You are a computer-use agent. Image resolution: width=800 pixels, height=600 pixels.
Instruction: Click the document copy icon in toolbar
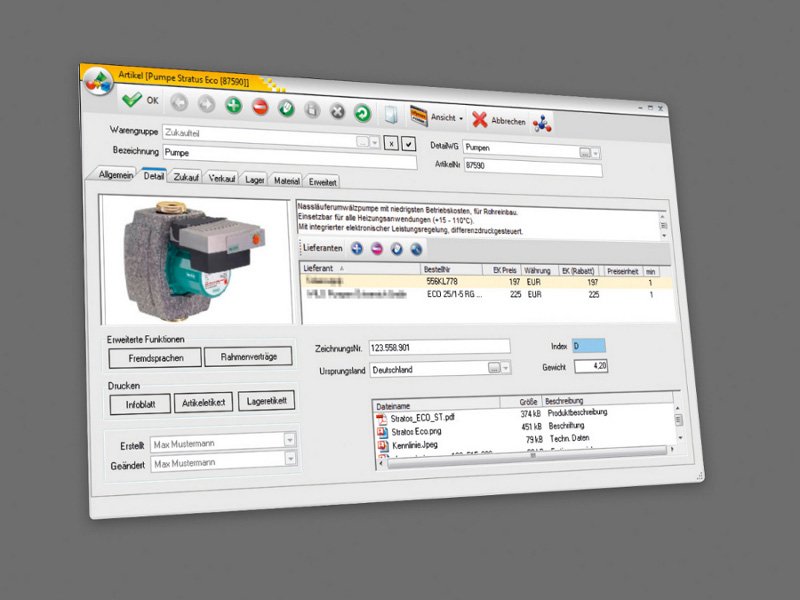tap(391, 114)
